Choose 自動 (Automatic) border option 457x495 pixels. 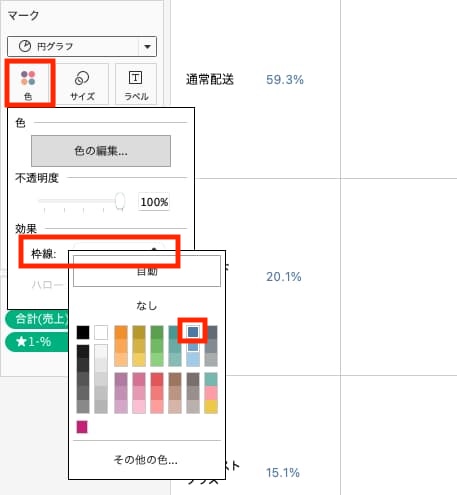point(147,271)
